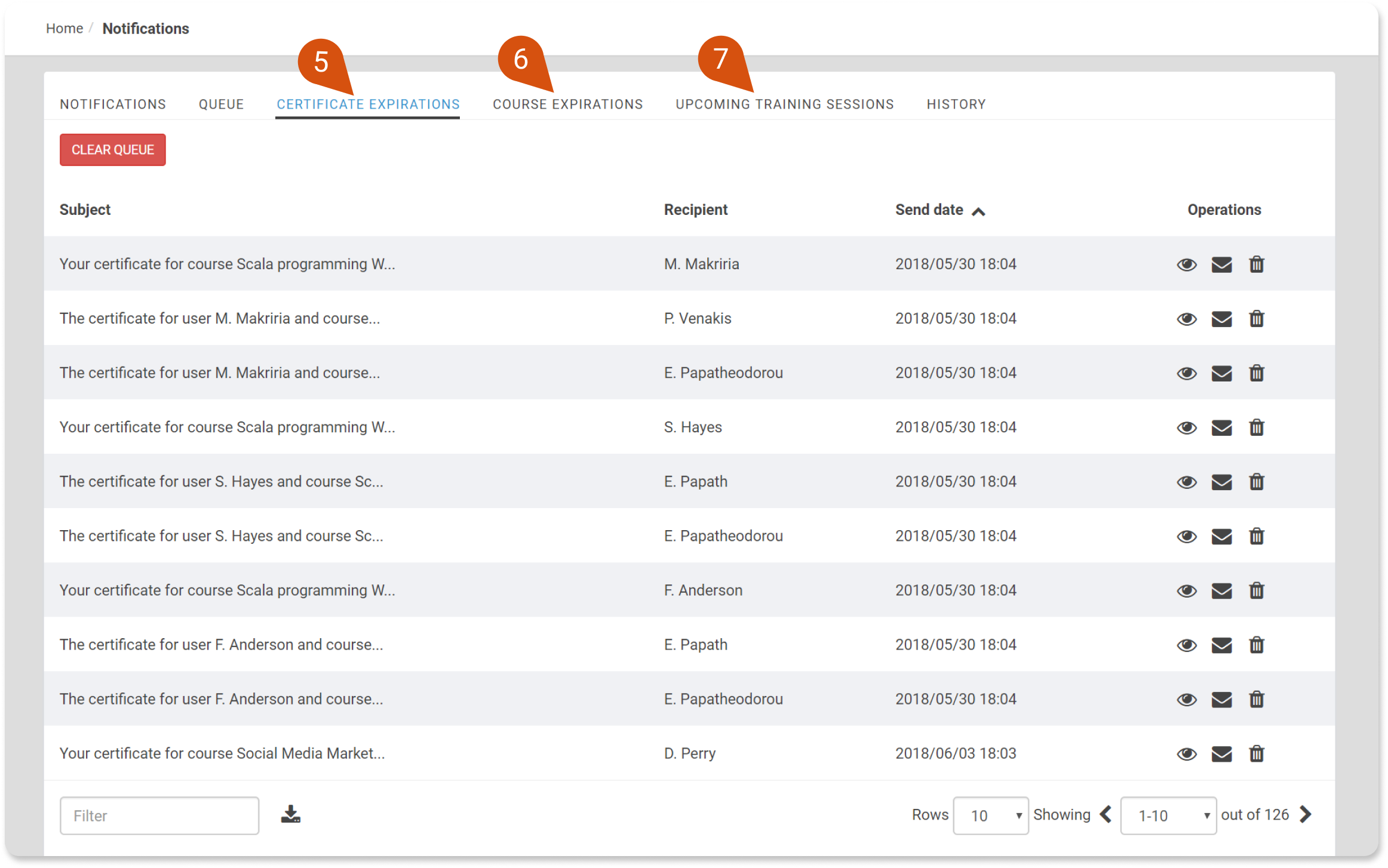Open the Rows per page dropdown
The width and height of the screenshot is (1388, 868).
[x=990, y=815]
